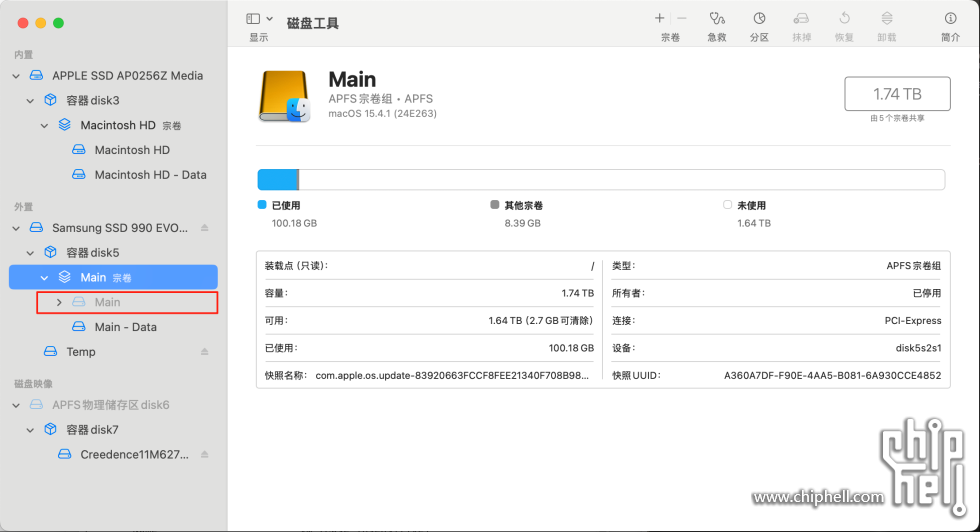Click the Restore (恢复) toolbar icon
Screen dimensions: 980x532
(x=844, y=19)
